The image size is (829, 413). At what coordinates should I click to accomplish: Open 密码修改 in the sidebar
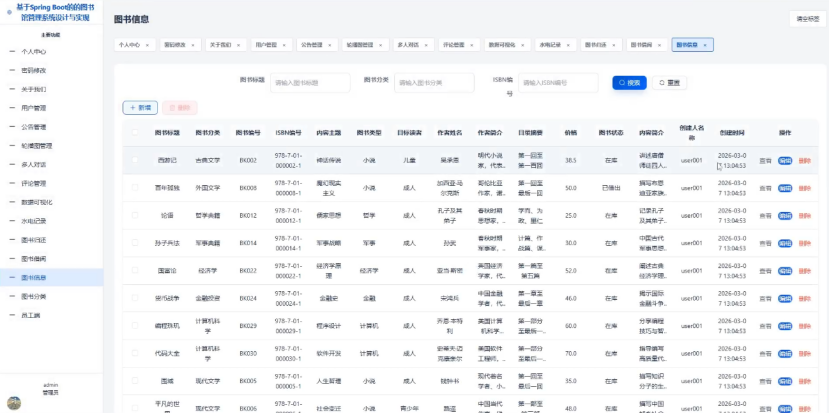click(x=51, y=70)
